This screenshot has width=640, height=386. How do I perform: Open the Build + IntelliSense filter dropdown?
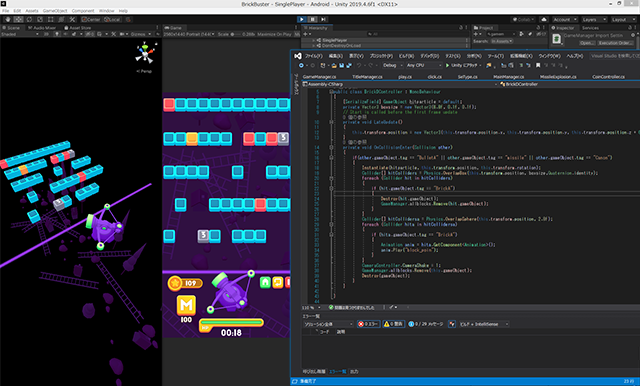[x=484, y=324]
